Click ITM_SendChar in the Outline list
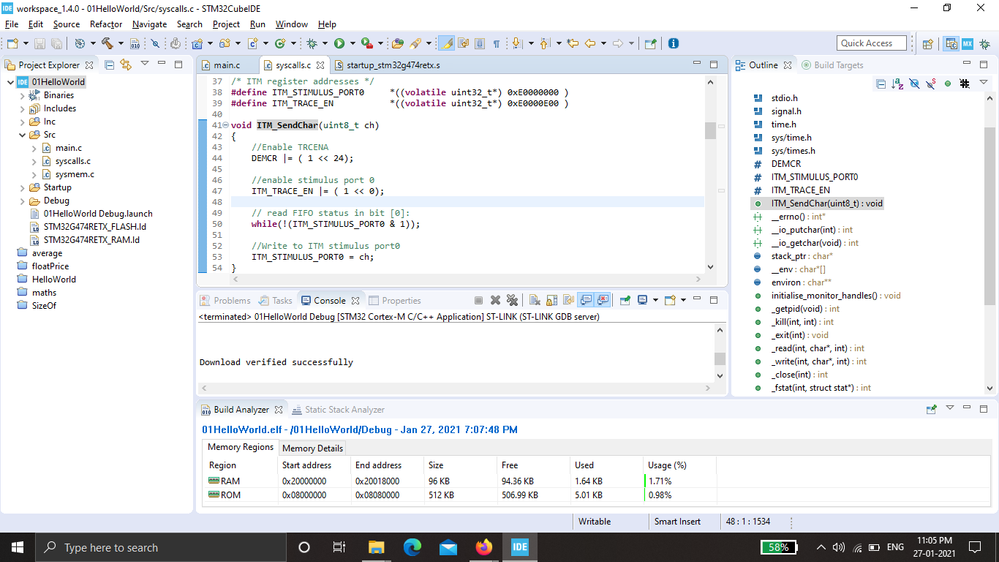Image resolution: width=999 pixels, height=562 pixels. [826, 204]
